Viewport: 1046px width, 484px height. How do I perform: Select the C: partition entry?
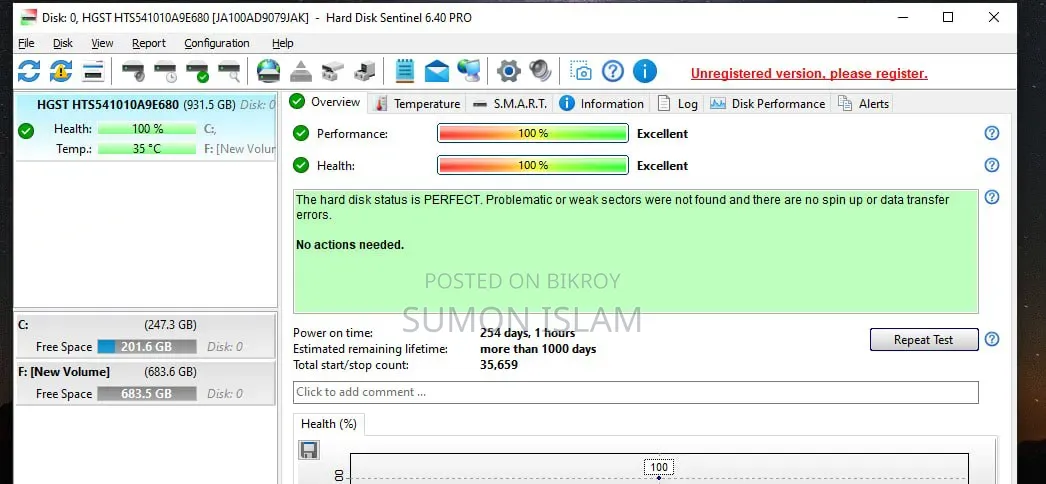point(145,336)
